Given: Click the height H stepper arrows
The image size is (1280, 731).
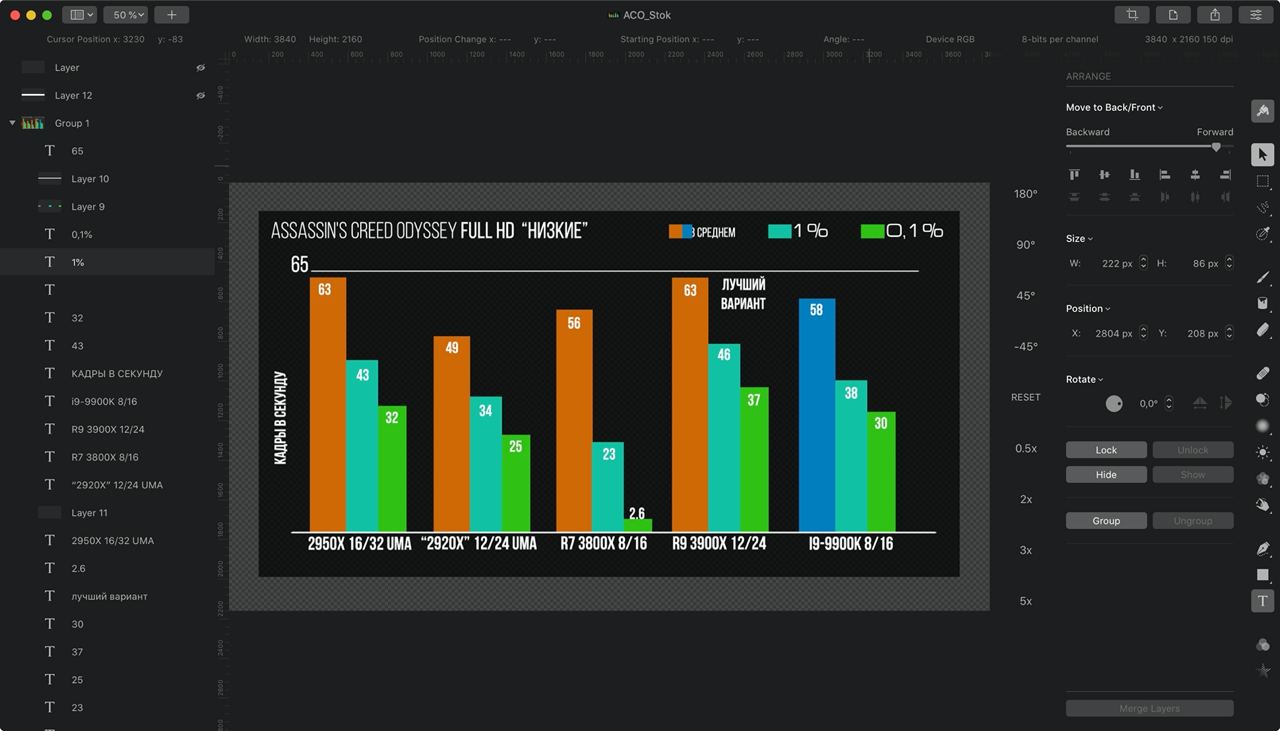Looking at the screenshot, I should [x=1228, y=263].
